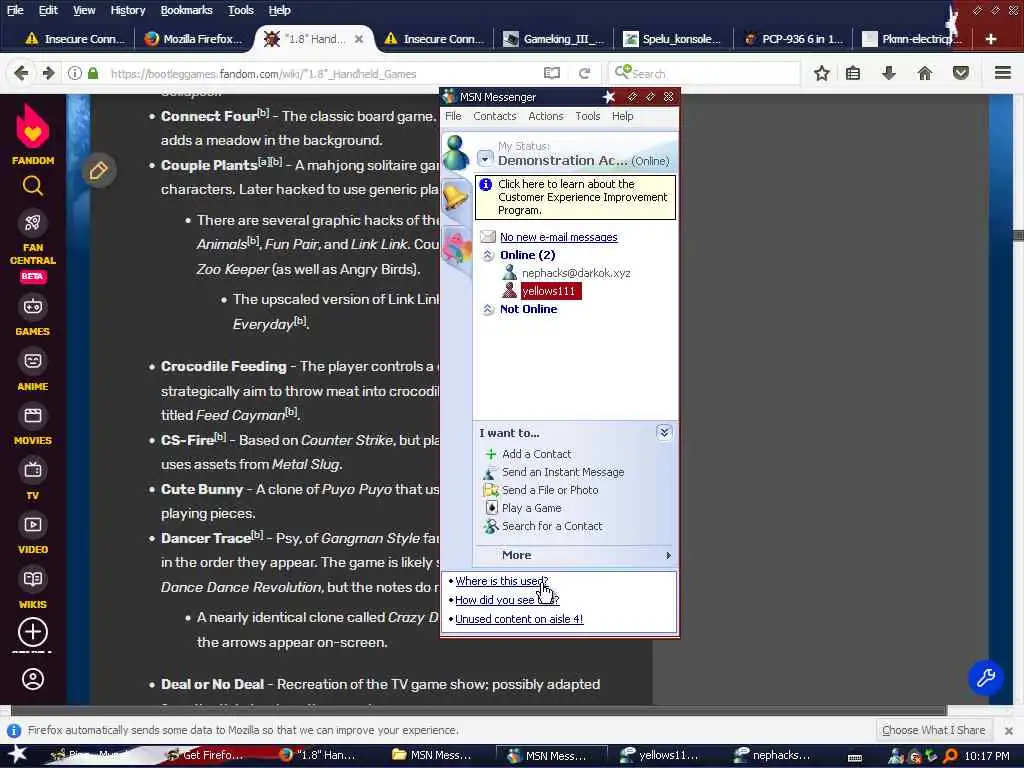The image size is (1024, 768).
Task: Open Anime section in Fandom sidebar
Action: (33, 371)
